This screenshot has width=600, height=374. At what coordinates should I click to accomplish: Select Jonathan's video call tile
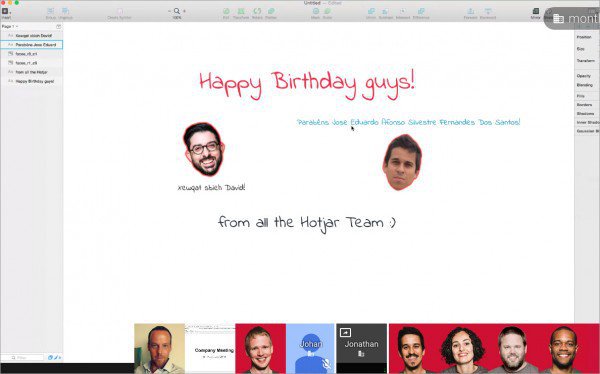click(362, 348)
